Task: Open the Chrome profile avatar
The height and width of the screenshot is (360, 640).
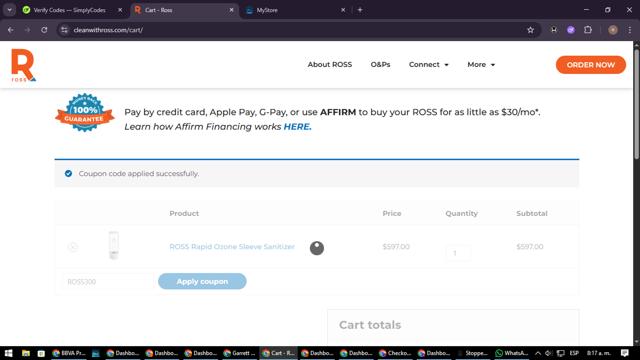Action: [613, 30]
